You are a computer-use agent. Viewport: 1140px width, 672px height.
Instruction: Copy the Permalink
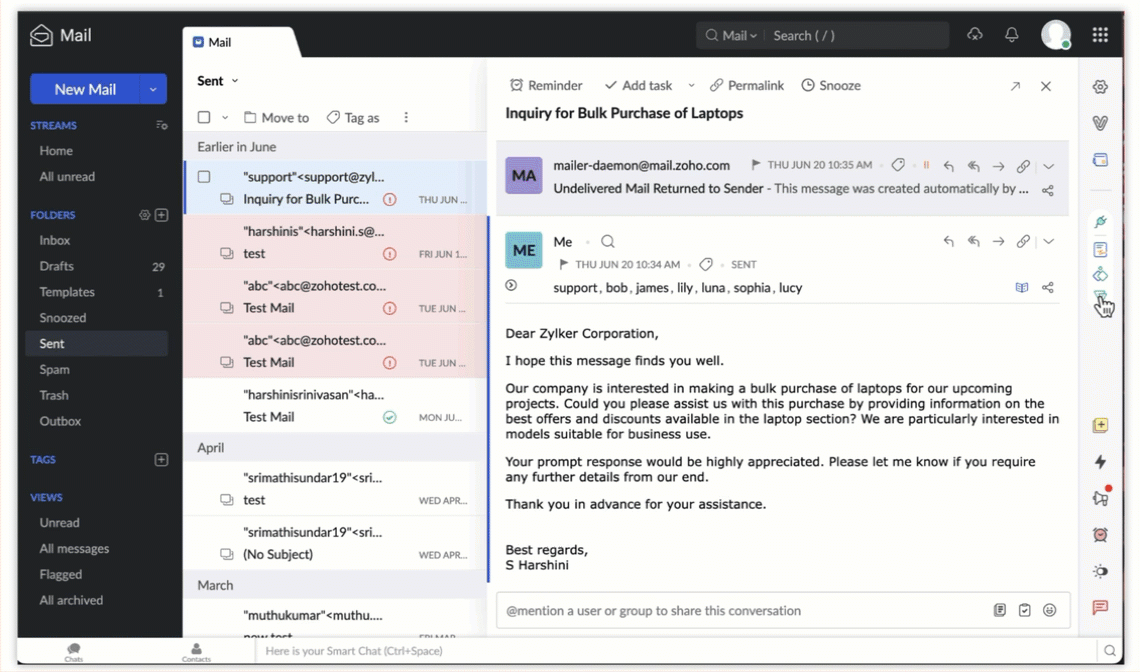click(747, 85)
